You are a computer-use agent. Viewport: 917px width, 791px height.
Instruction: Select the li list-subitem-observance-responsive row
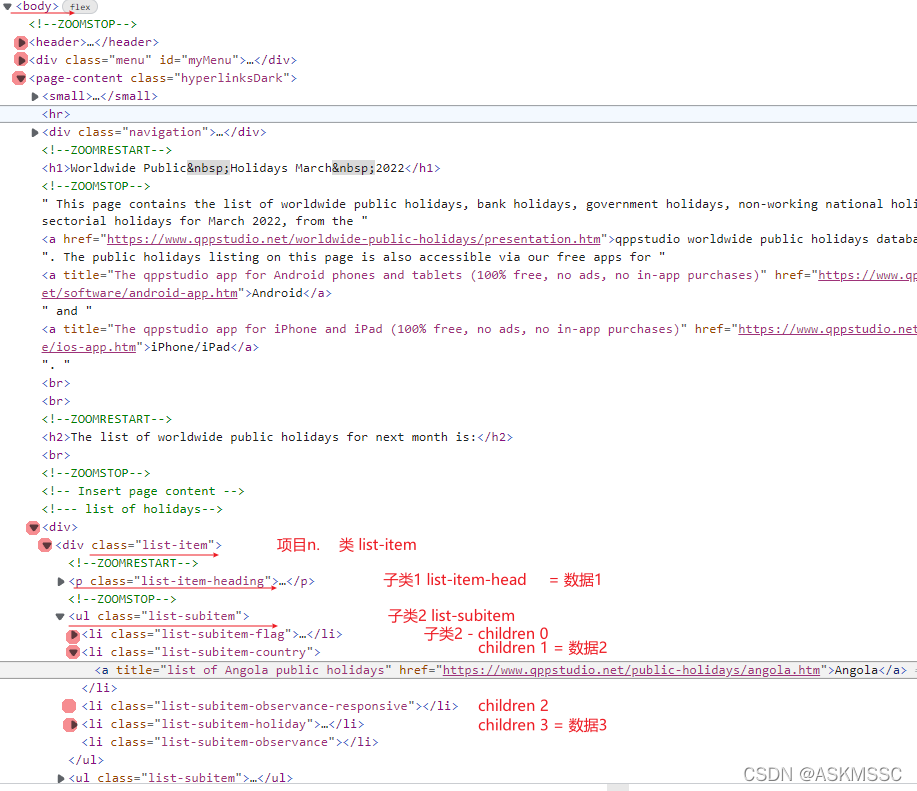(270, 706)
